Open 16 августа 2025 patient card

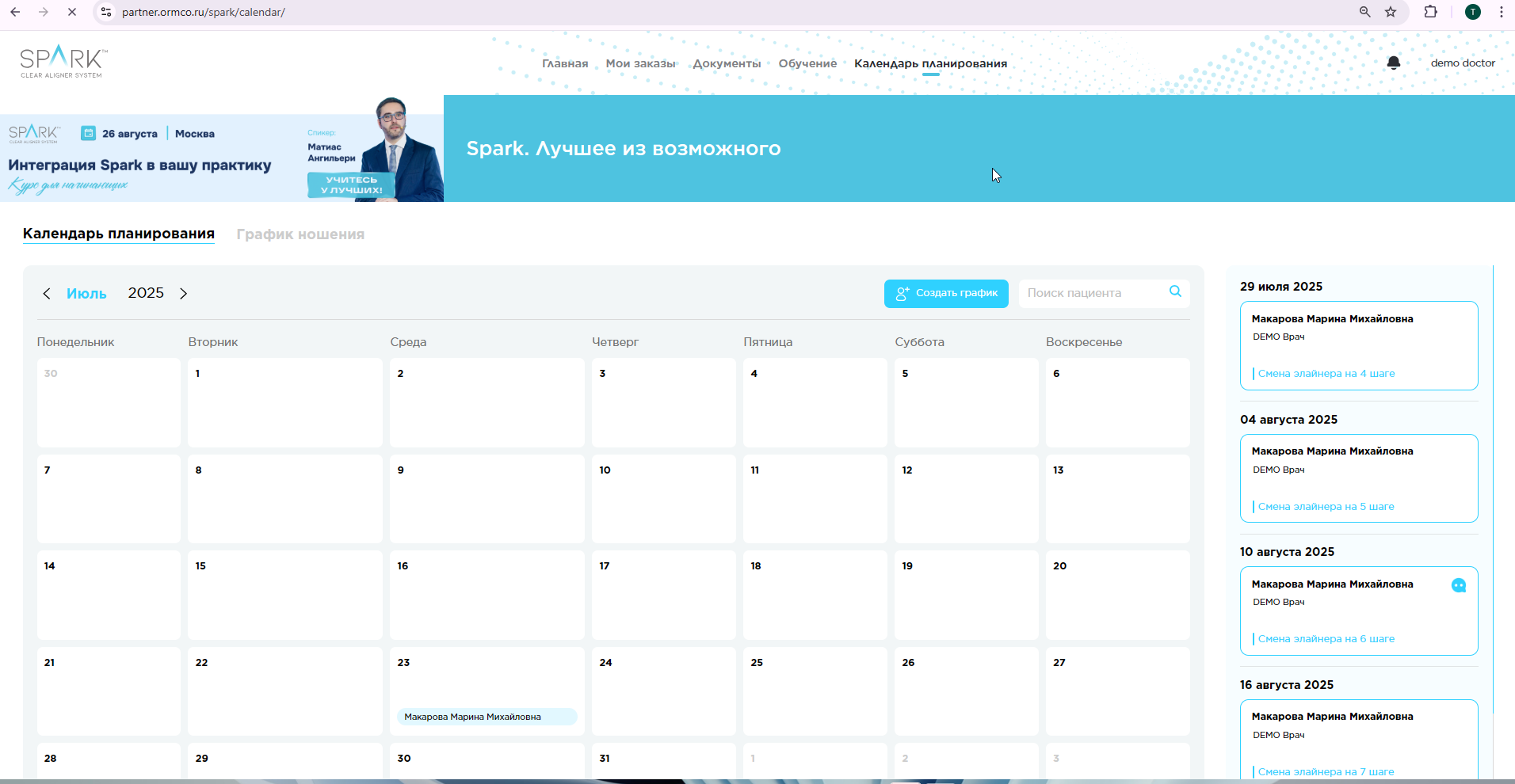click(x=1359, y=740)
